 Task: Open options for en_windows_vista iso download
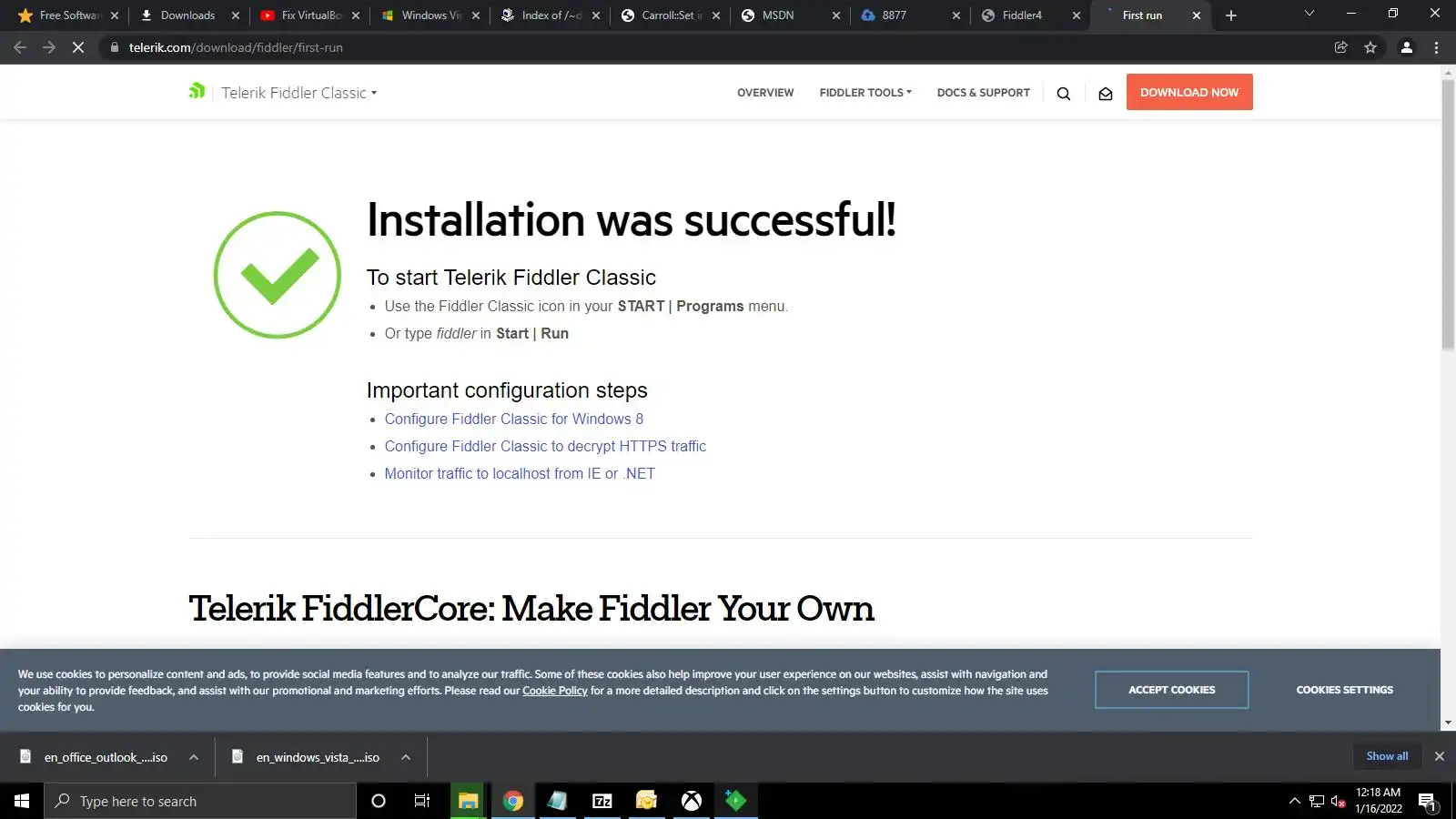pos(406,757)
